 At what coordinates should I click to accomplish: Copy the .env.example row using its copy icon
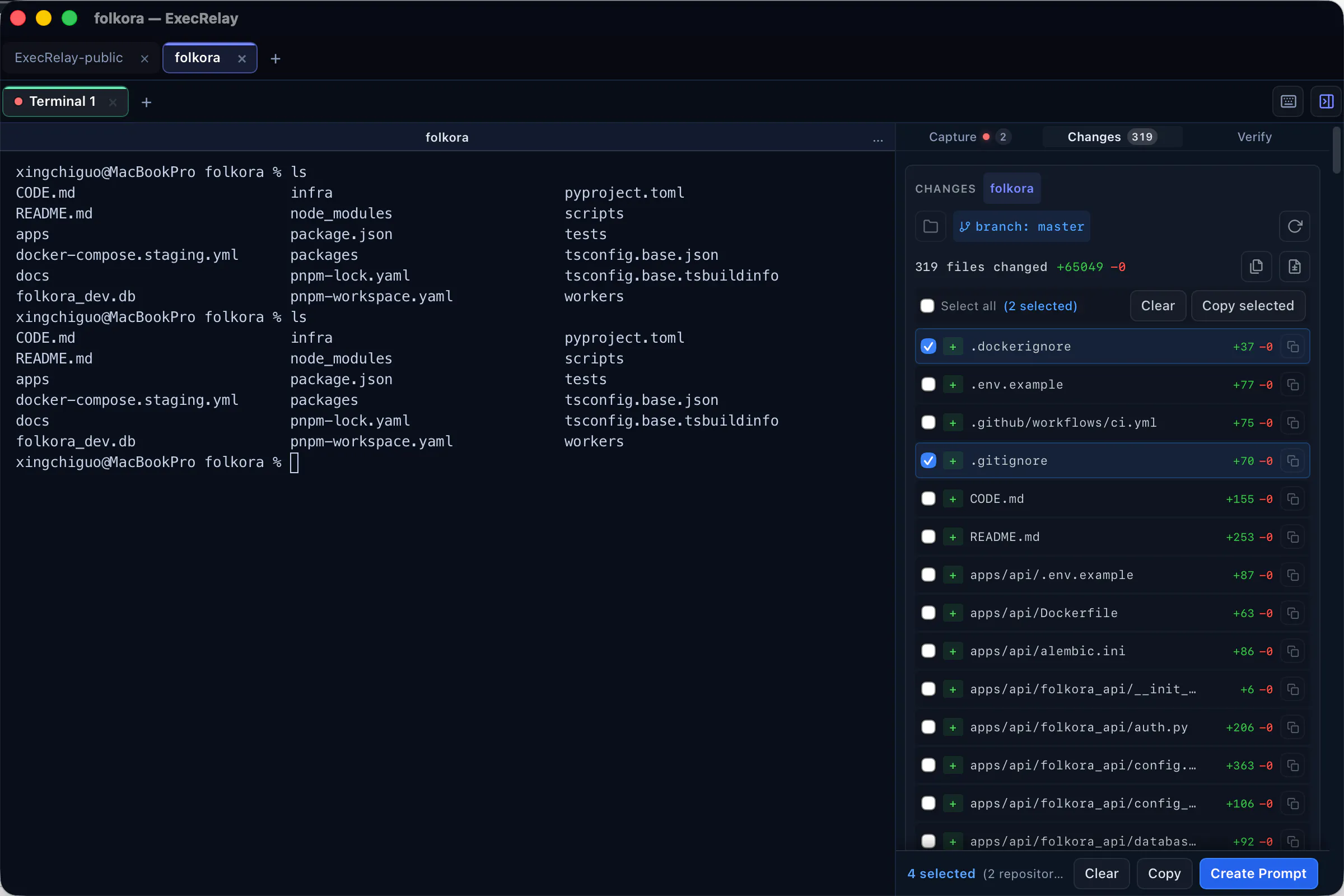(x=1292, y=385)
